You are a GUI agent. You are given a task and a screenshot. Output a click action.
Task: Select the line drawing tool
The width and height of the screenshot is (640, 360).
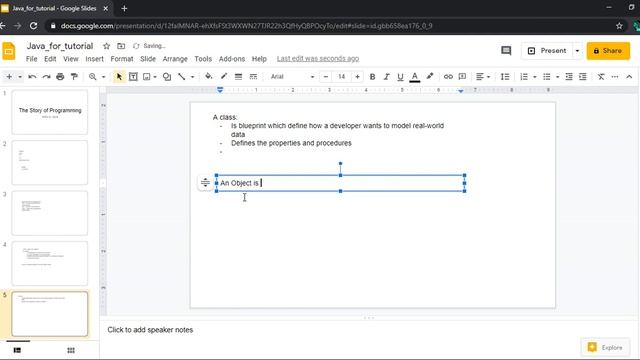click(x=182, y=77)
